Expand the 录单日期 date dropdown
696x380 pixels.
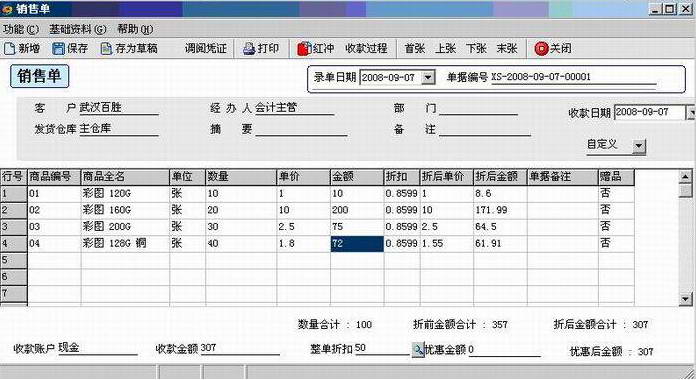click(x=427, y=78)
